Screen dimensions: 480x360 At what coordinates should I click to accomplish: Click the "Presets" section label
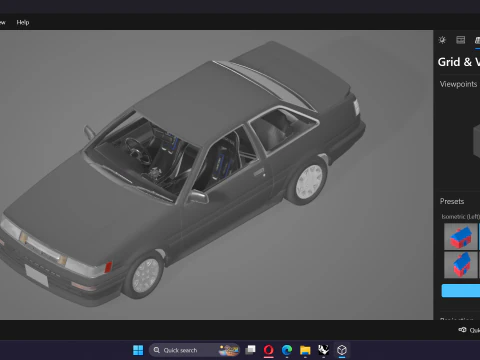(452, 201)
